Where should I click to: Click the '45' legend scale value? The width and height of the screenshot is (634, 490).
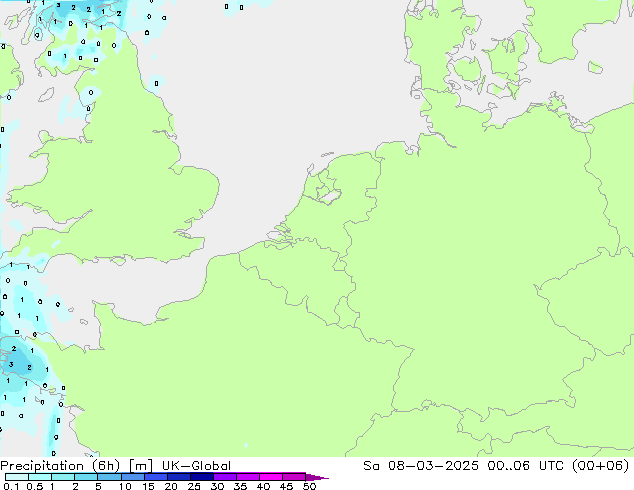tap(286, 486)
